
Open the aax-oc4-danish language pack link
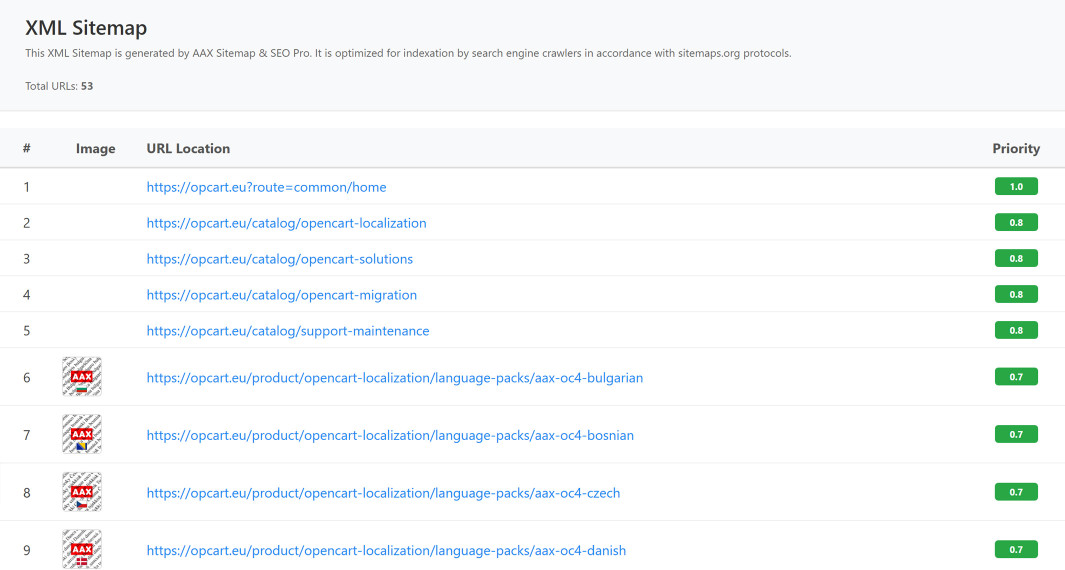tap(386, 550)
